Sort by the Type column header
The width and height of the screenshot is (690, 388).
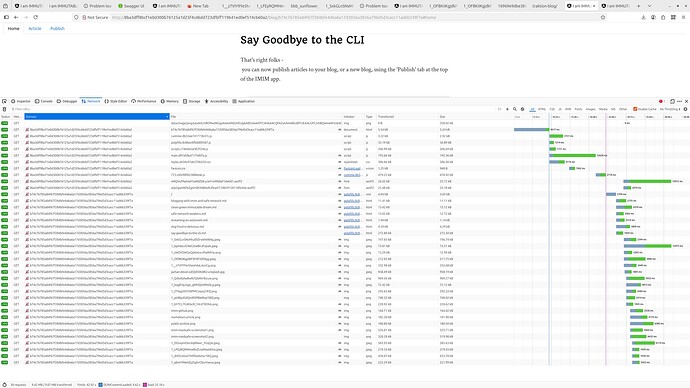[x=370, y=117]
